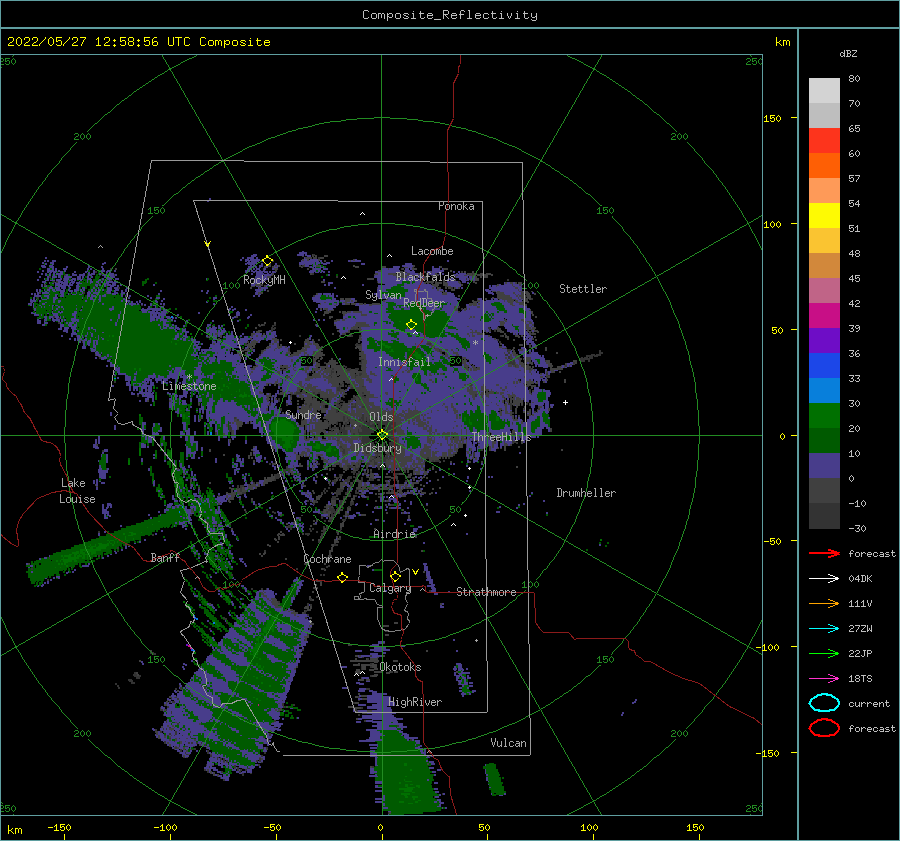
Task: Click the RockyMH label
Action: click(264, 280)
